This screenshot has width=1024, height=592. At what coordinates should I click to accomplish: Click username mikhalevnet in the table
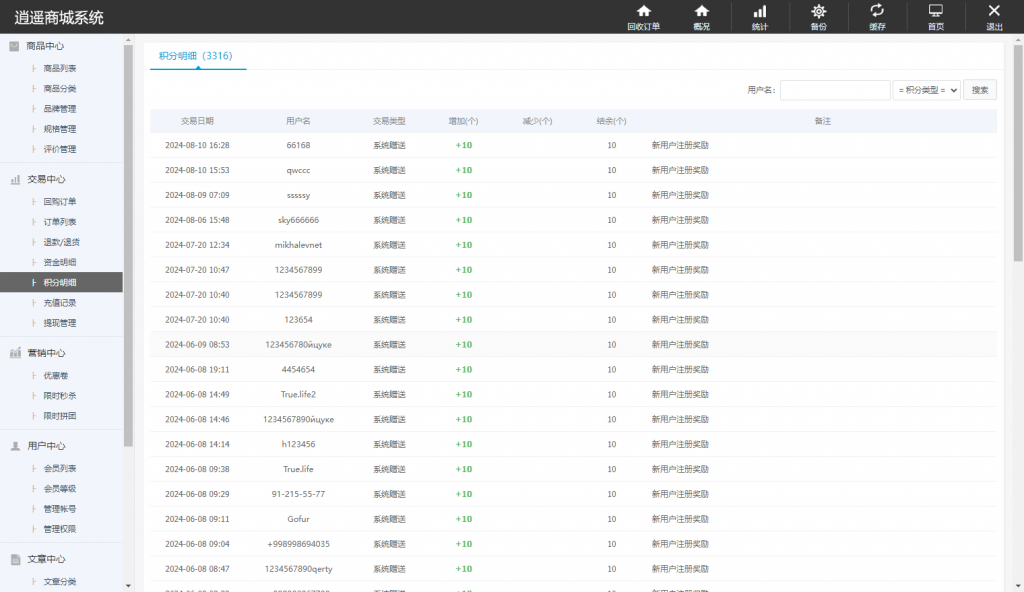coord(298,244)
